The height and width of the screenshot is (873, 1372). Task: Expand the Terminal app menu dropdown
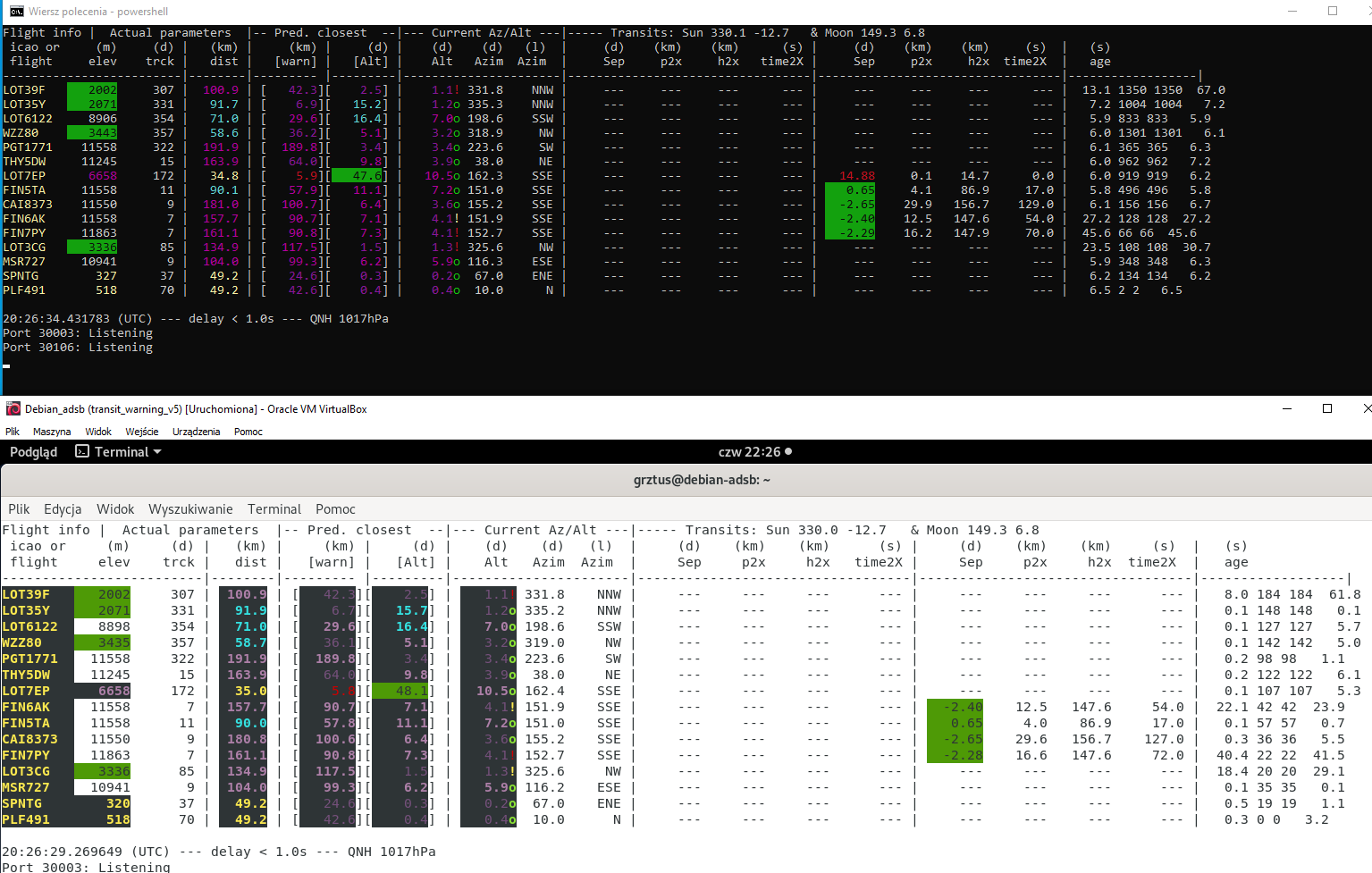coord(119,452)
